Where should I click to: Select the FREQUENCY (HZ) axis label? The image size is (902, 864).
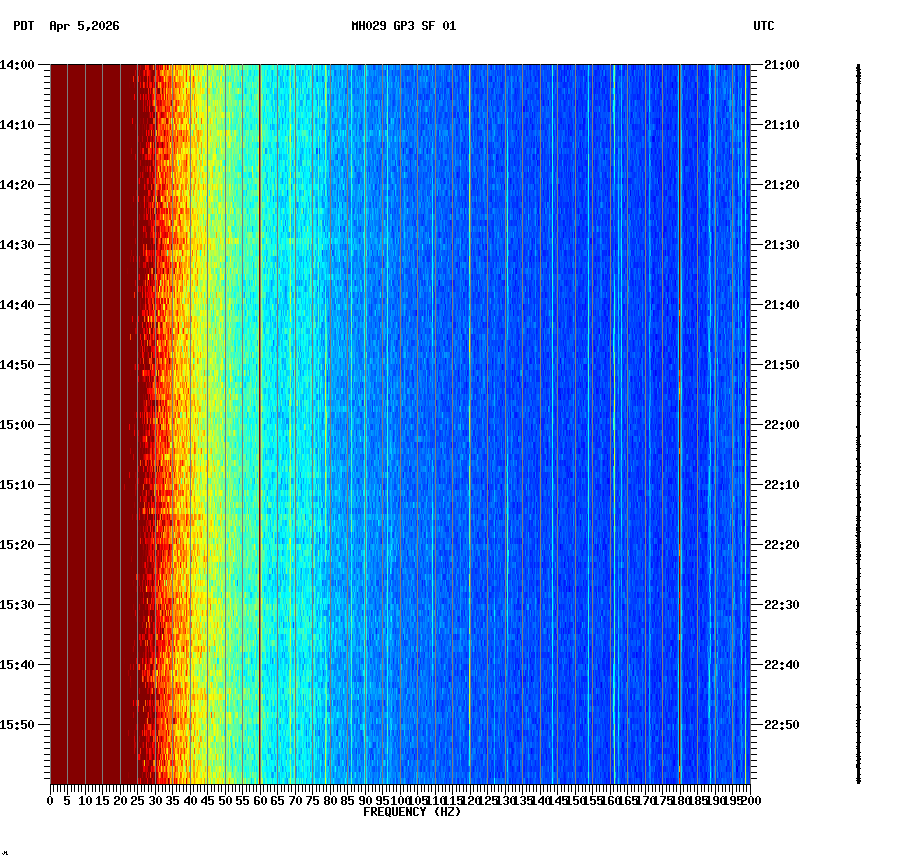pyautogui.click(x=412, y=811)
